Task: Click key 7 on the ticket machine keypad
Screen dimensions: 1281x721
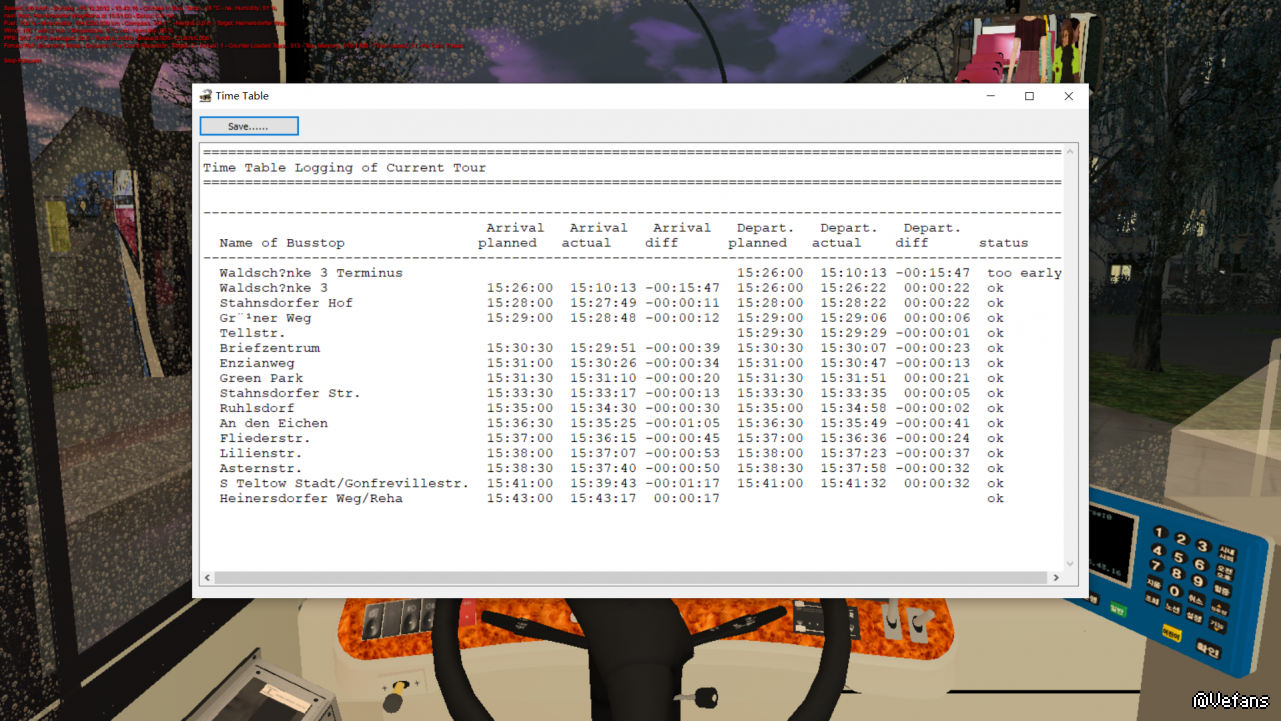Action: (x=1155, y=567)
